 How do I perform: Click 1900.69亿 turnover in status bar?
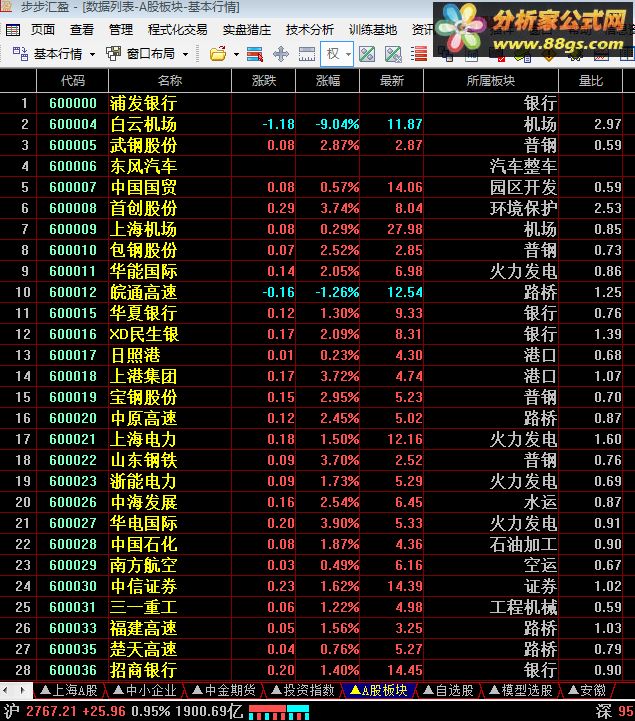click(208, 711)
